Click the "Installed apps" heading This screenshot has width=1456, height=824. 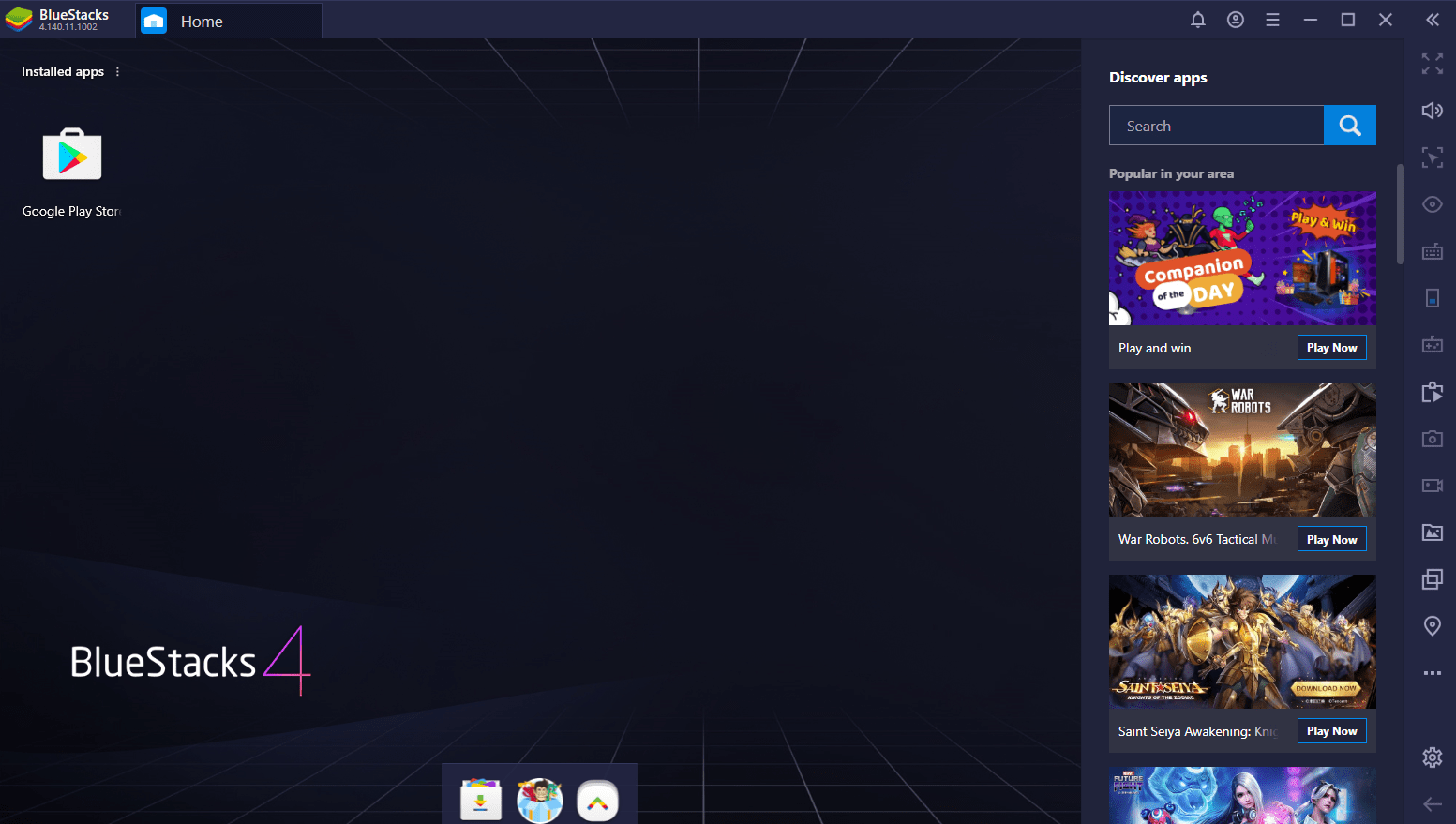point(63,72)
